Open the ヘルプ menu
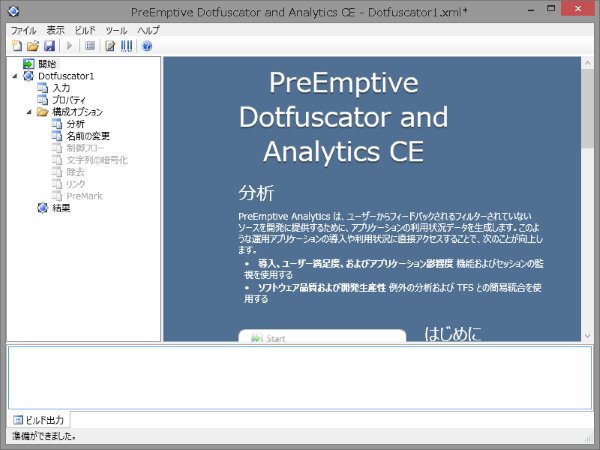Screen dimensions: 600x450 (149, 30)
